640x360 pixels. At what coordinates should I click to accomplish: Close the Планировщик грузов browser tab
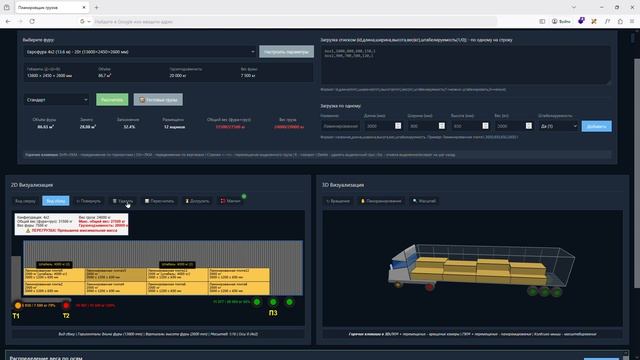coord(84,7)
